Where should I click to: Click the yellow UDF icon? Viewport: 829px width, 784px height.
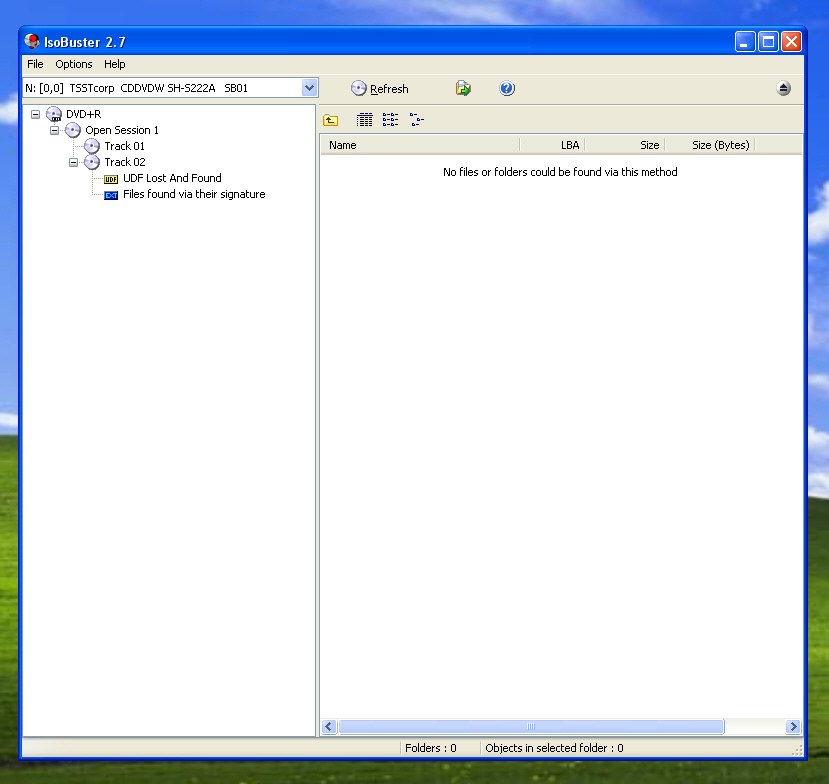click(x=111, y=179)
